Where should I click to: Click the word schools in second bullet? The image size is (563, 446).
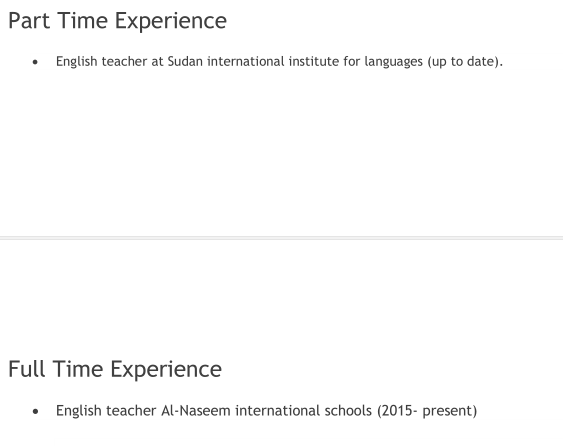coord(348,410)
